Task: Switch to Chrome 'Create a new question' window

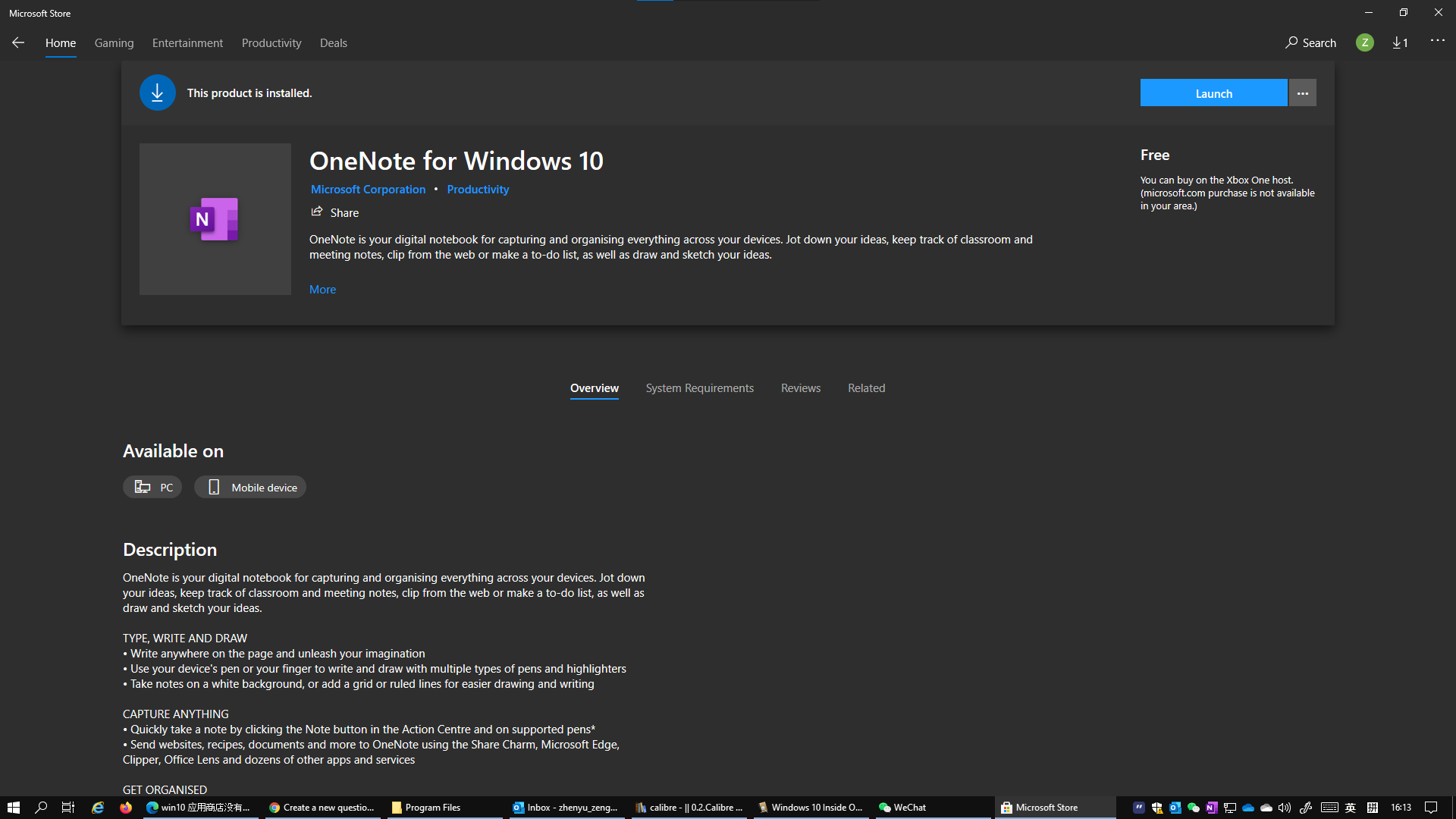Action: click(x=322, y=808)
